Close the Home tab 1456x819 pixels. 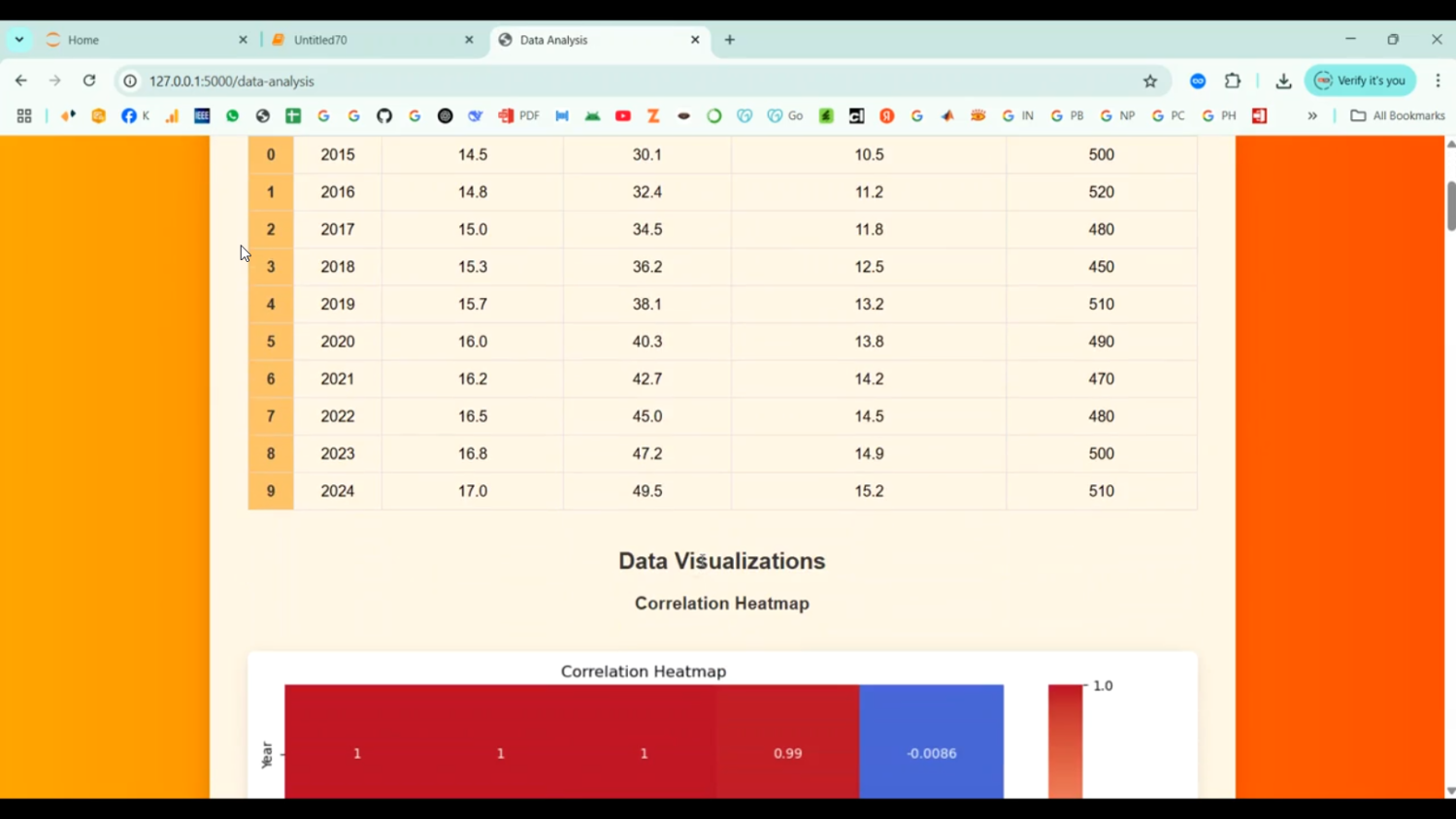(x=243, y=40)
